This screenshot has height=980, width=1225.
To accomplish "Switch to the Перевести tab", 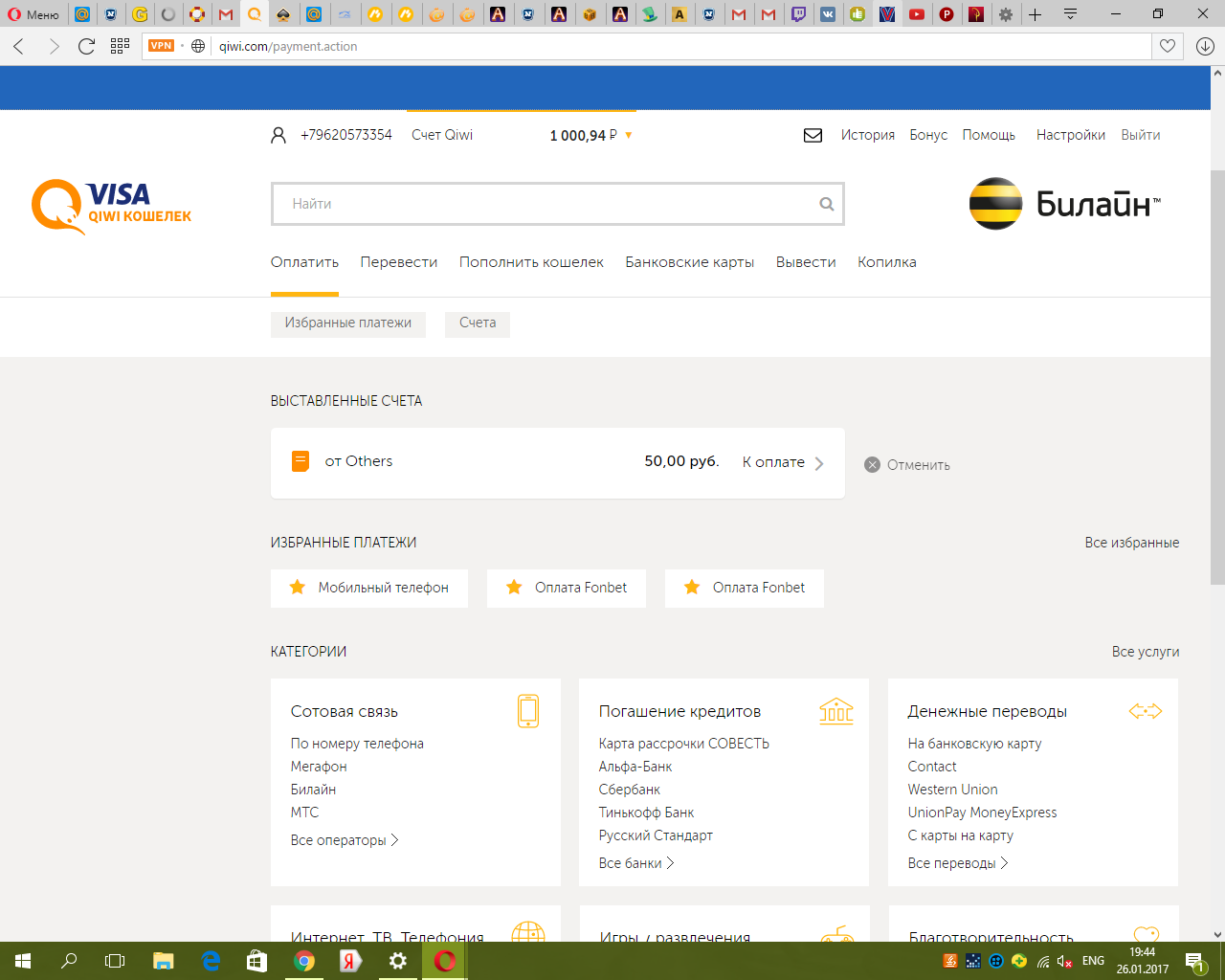I will 398,262.
